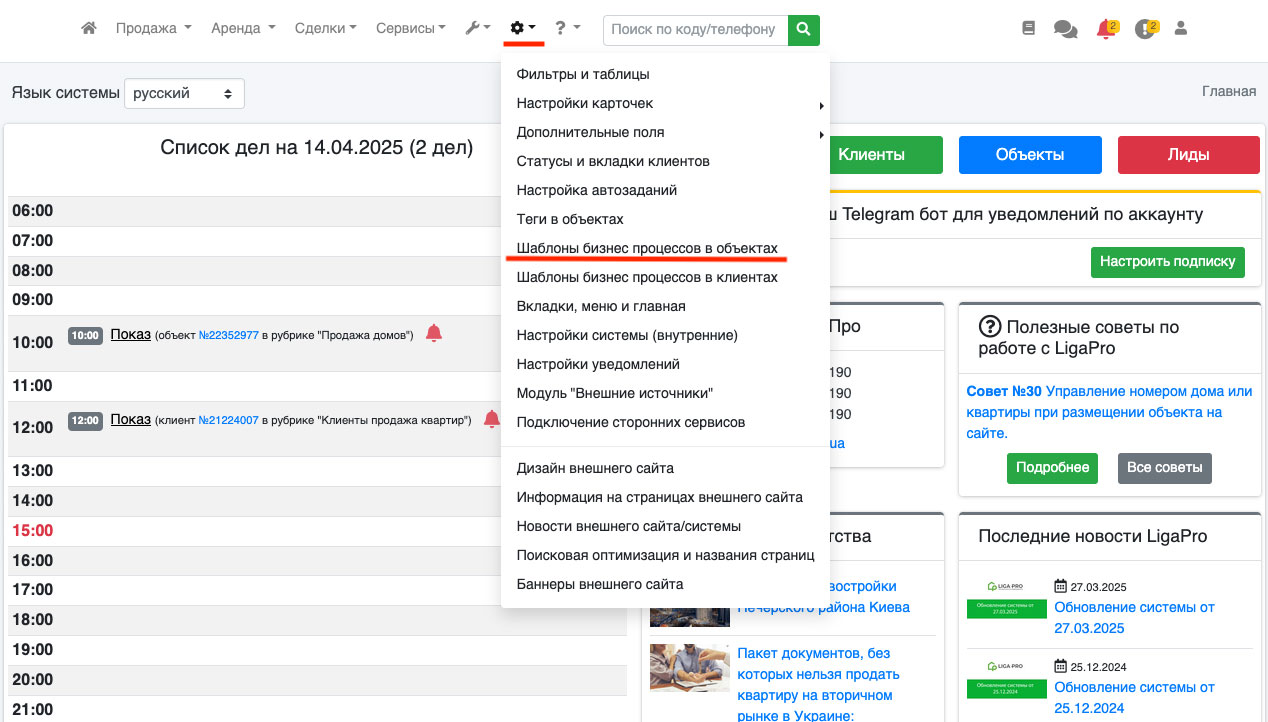Focus the Поиск по коду/телефону search field

click(694, 30)
